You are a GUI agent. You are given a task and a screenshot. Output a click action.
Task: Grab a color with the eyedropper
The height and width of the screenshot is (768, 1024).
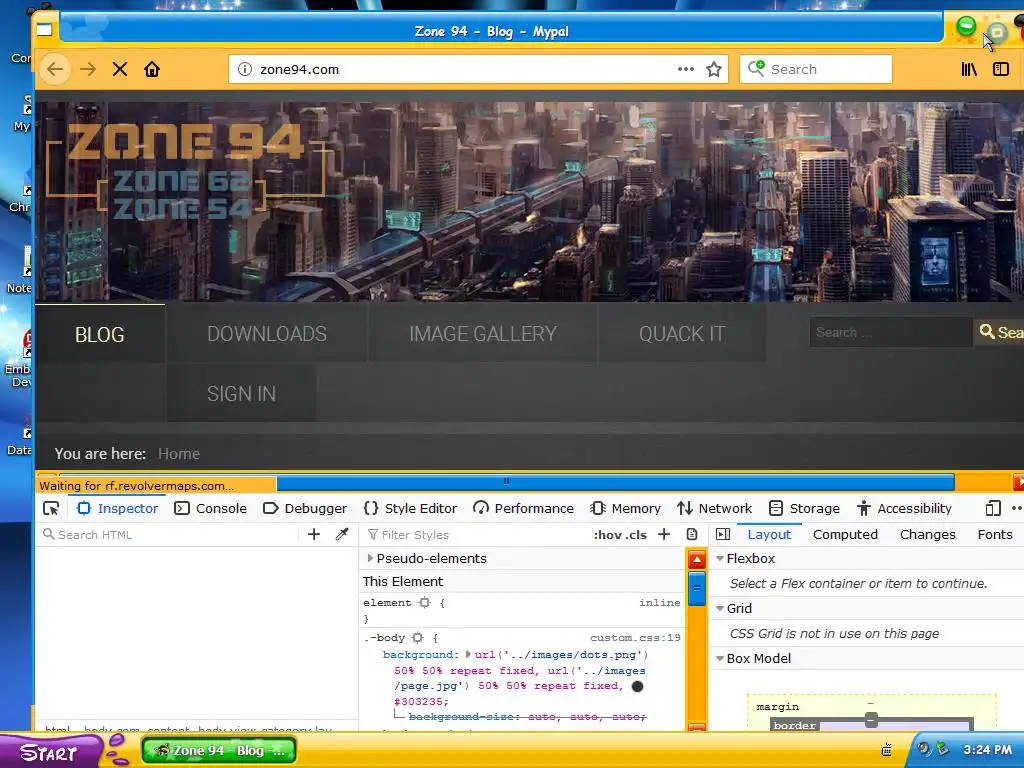[342, 534]
